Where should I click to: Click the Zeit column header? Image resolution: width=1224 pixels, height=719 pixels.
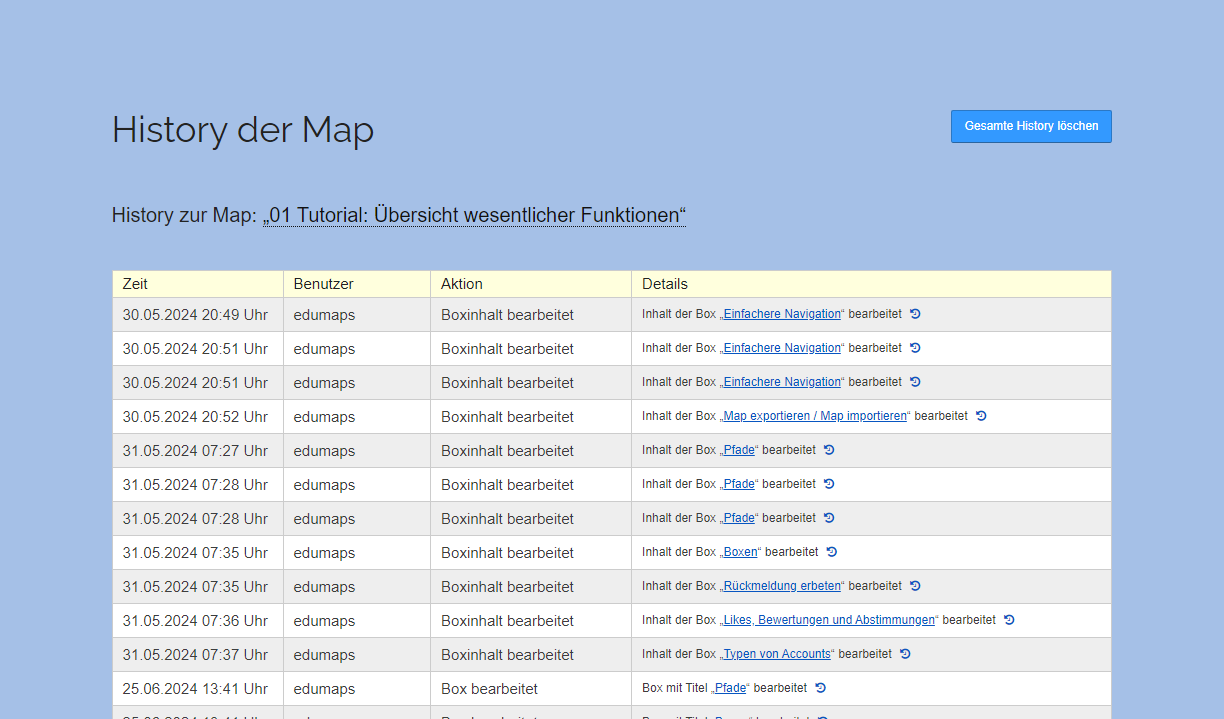click(135, 284)
